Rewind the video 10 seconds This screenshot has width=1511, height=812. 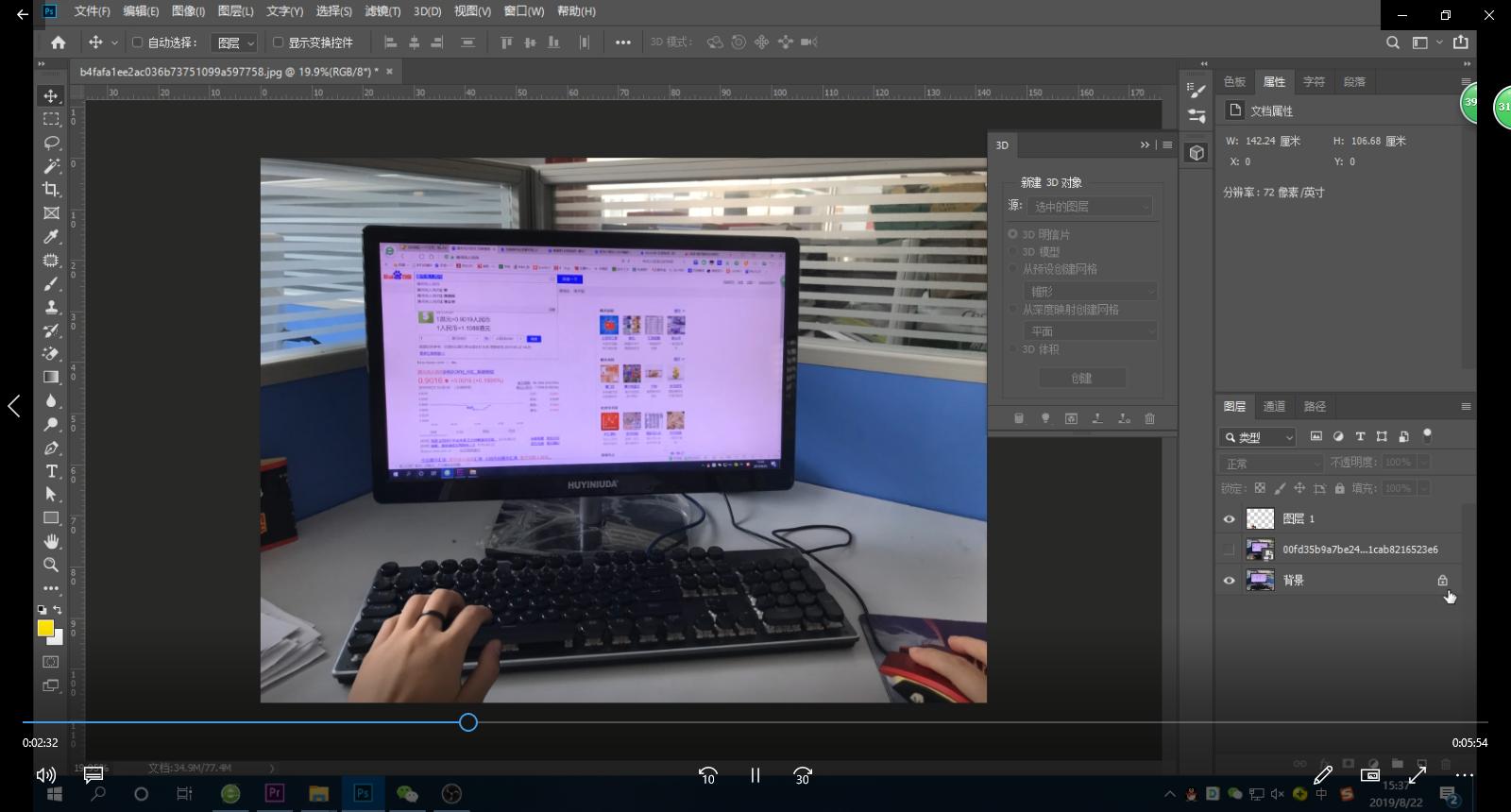[x=707, y=775]
